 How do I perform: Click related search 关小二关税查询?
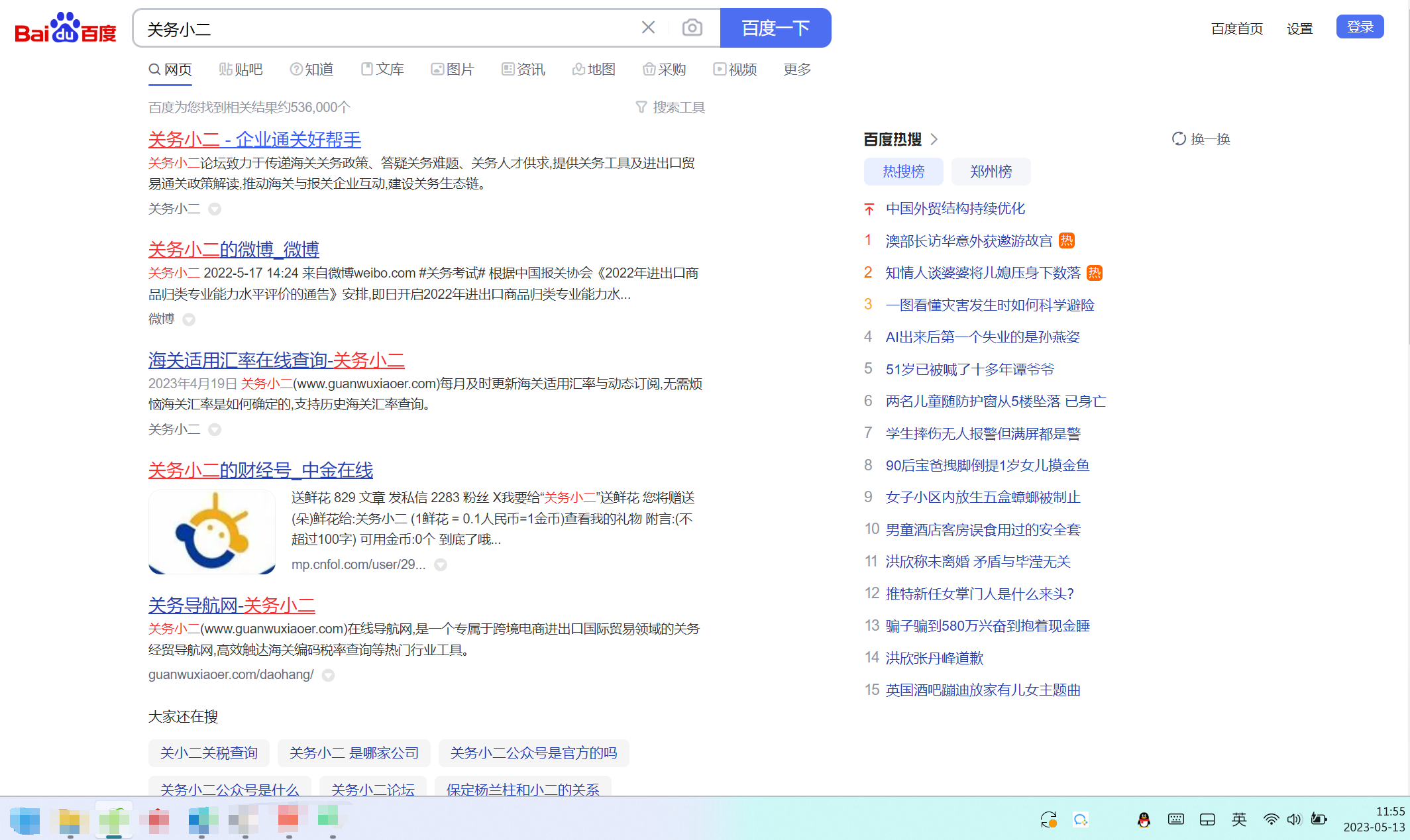pyautogui.click(x=209, y=753)
